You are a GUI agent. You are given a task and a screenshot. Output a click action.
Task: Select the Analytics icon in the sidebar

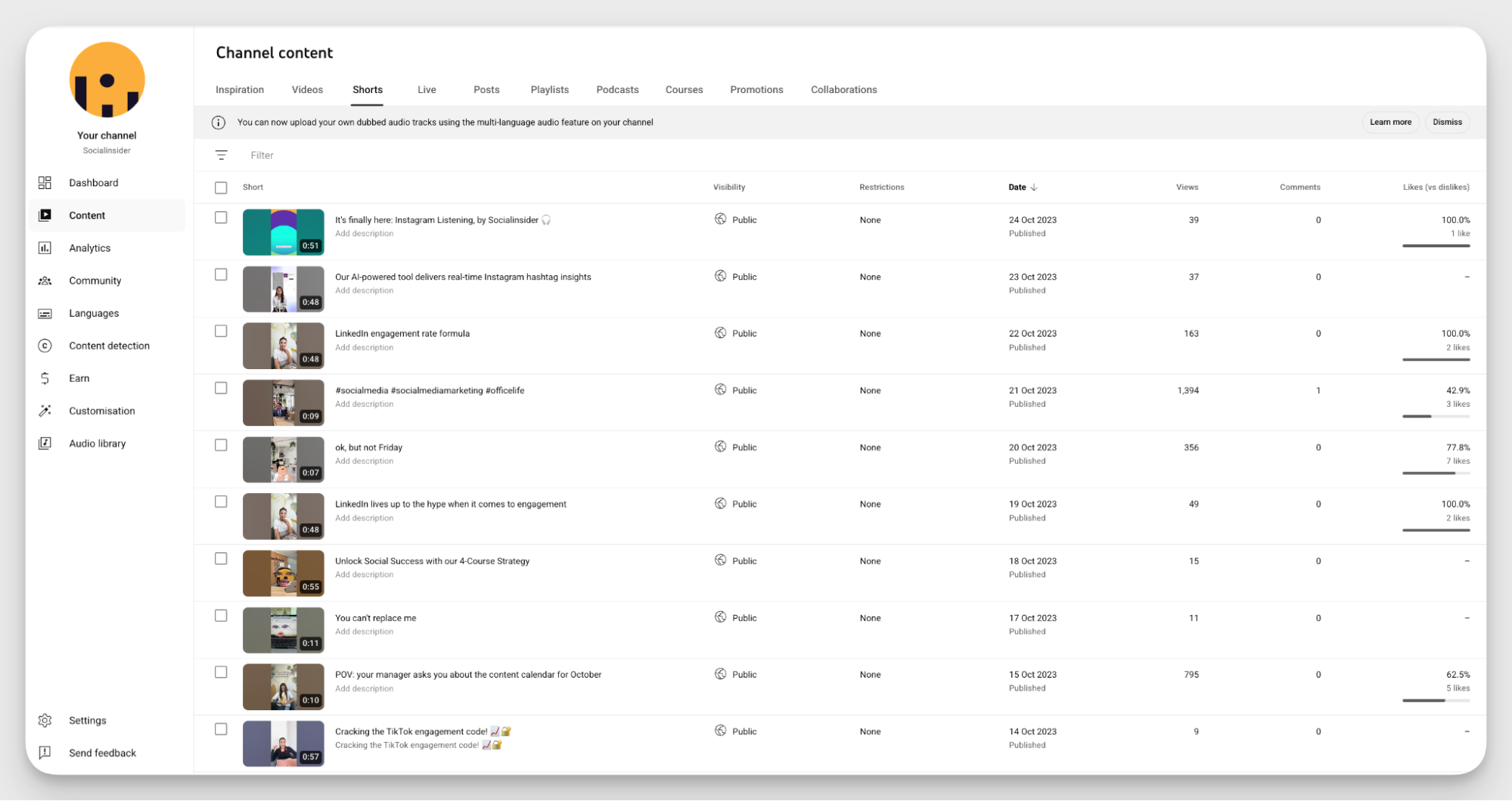coord(45,247)
